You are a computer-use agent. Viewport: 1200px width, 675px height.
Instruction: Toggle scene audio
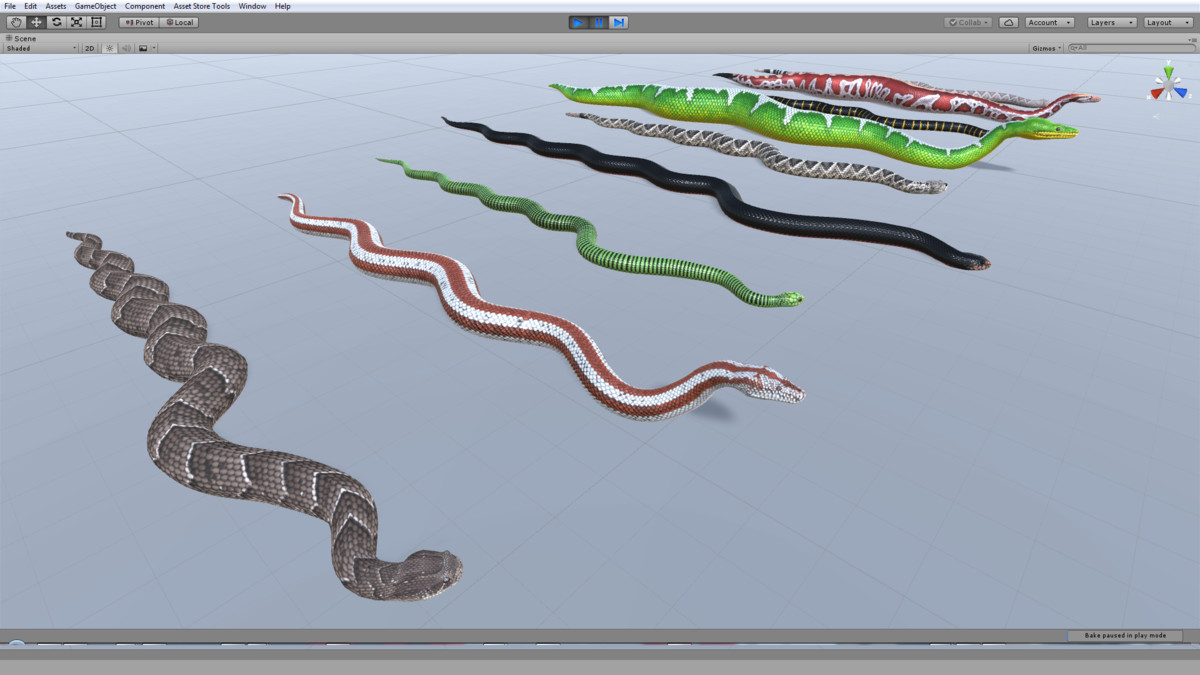coord(126,47)
